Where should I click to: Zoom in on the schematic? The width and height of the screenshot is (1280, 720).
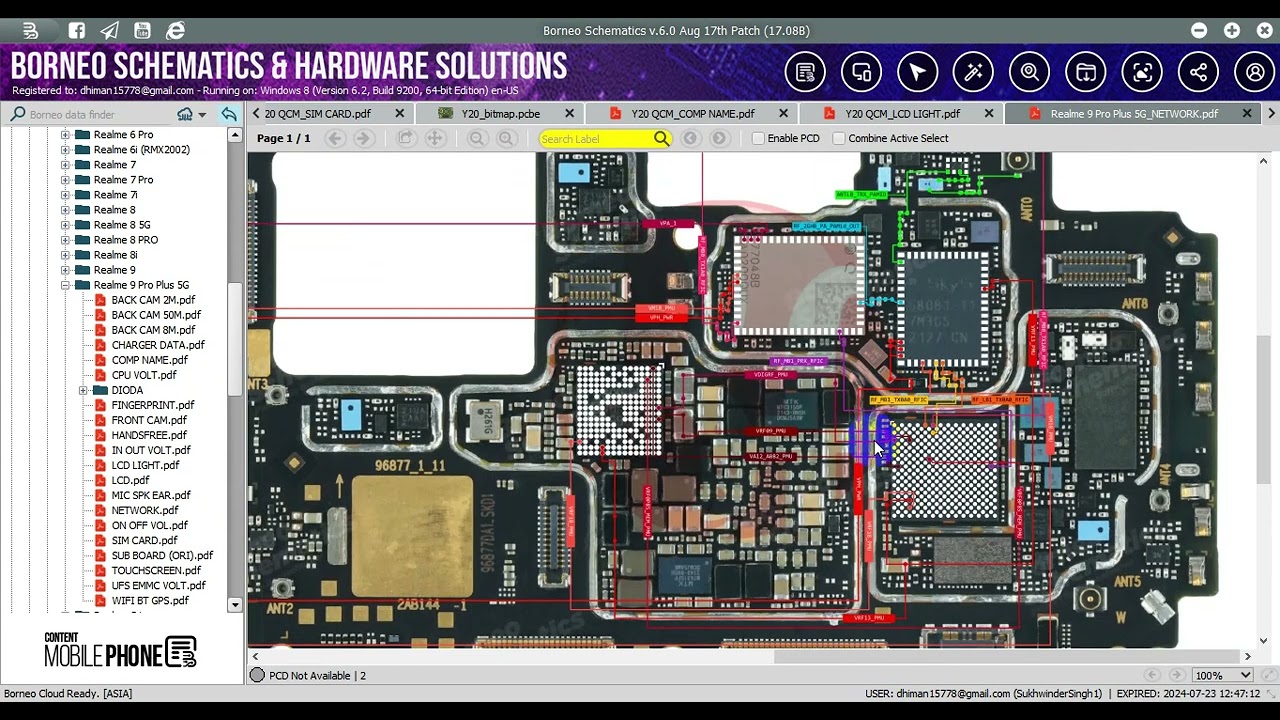506,138
